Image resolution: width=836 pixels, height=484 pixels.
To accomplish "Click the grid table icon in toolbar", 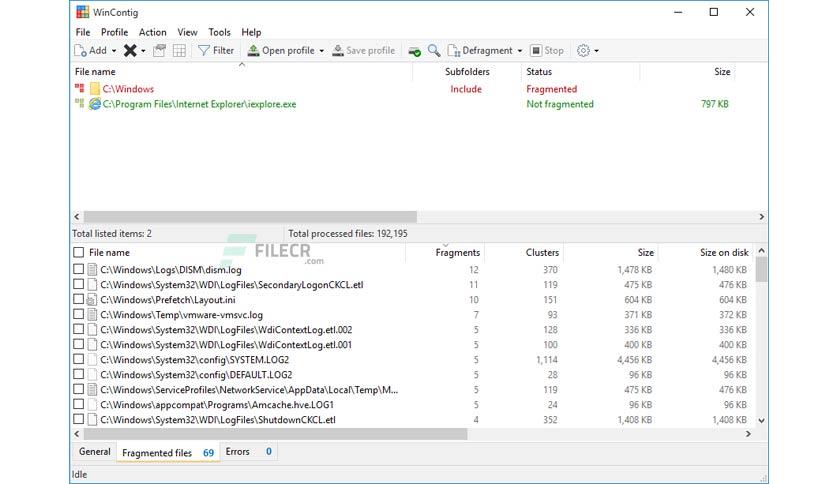I will [180, 51].
